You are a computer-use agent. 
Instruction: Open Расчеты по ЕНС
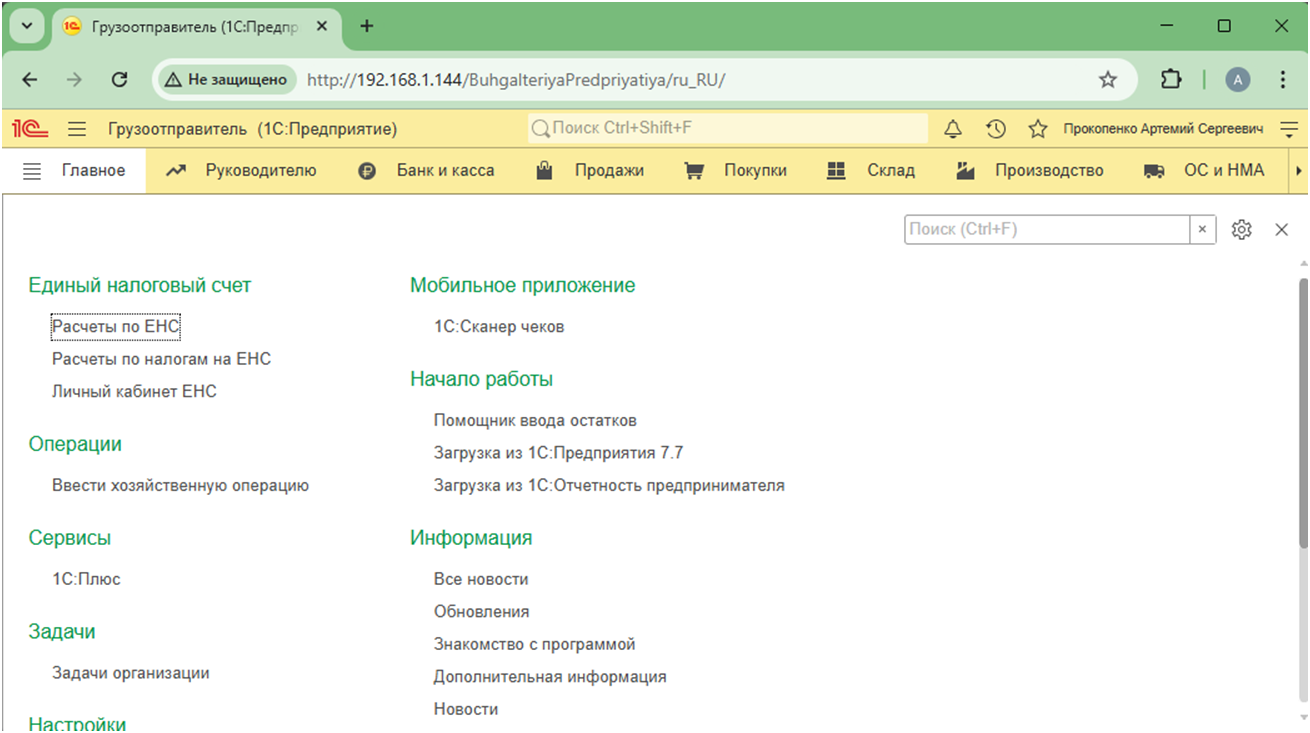click(116, 326)
